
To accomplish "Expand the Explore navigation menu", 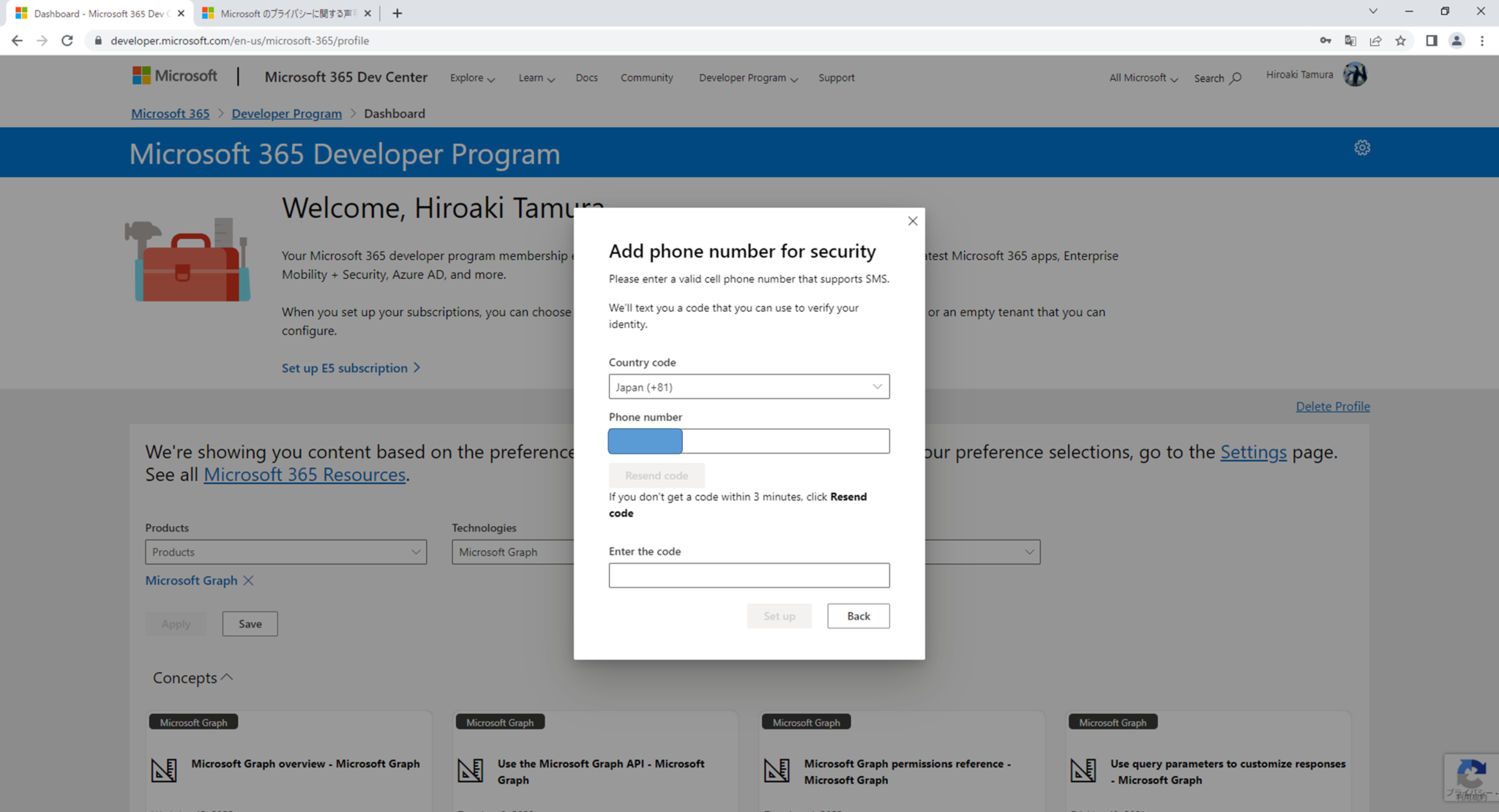I will click(471, 78).
